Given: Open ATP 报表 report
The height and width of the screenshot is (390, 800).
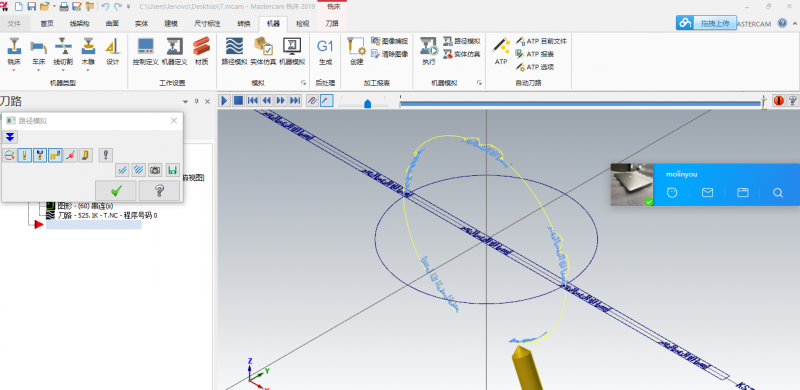Looking at the screenshot, I should point(535,54).
